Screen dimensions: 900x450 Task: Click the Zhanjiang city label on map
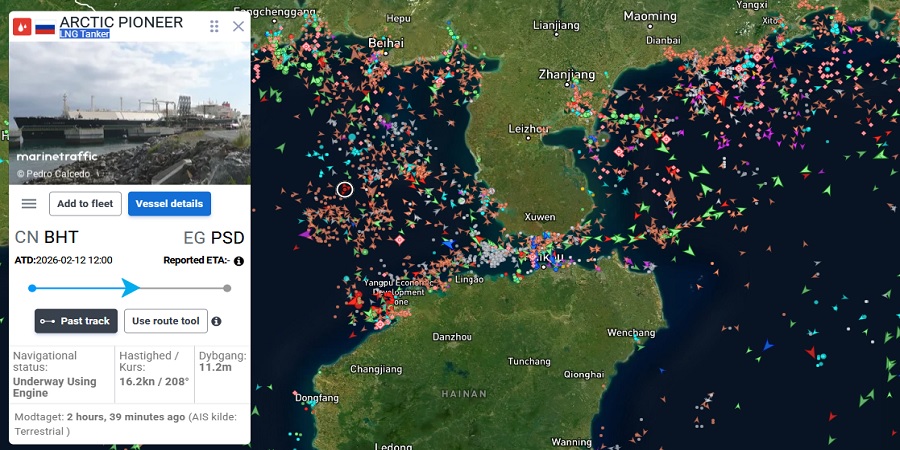pyautogui.click(x=566, y=74)
